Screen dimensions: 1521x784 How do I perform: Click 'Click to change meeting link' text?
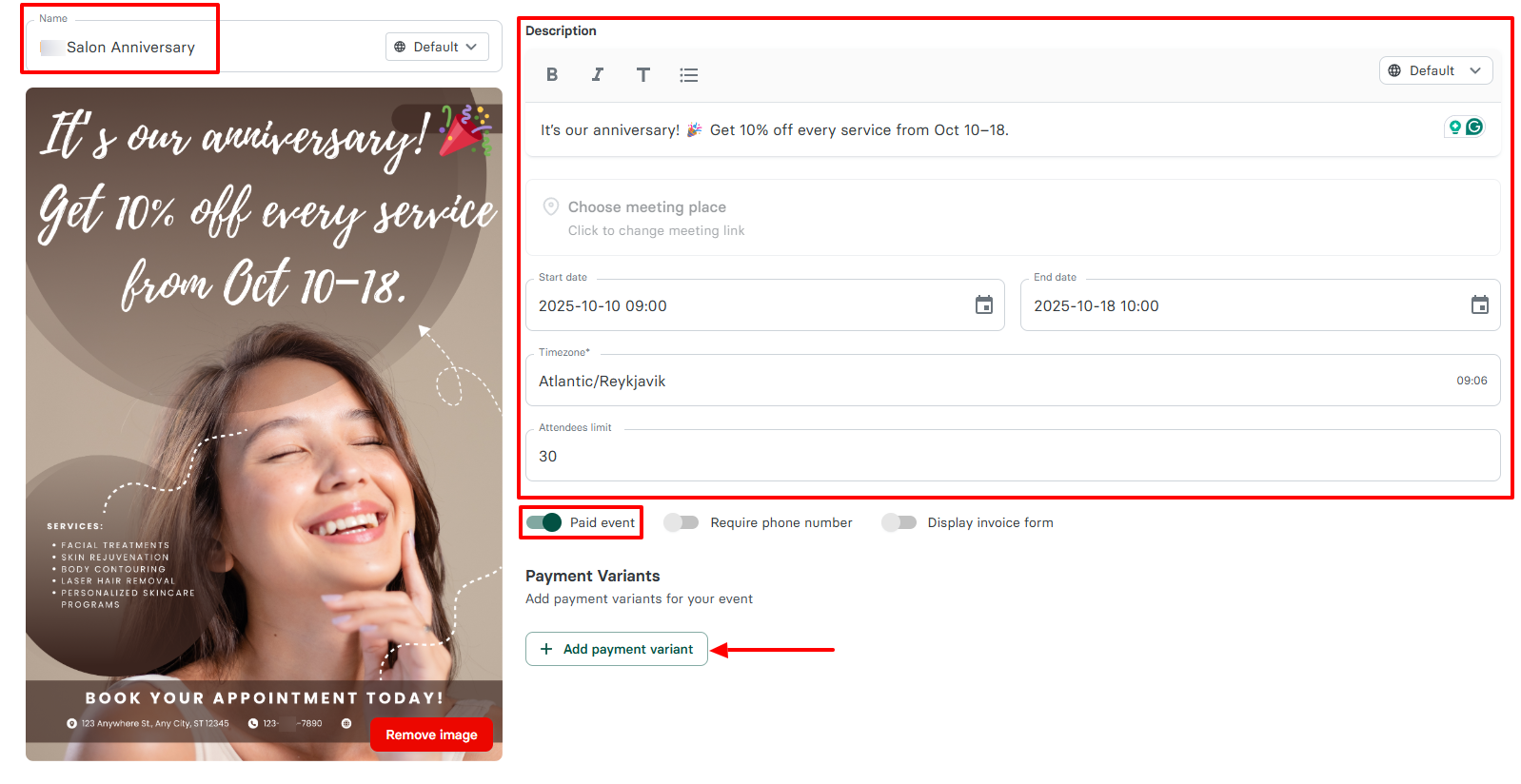657,230
